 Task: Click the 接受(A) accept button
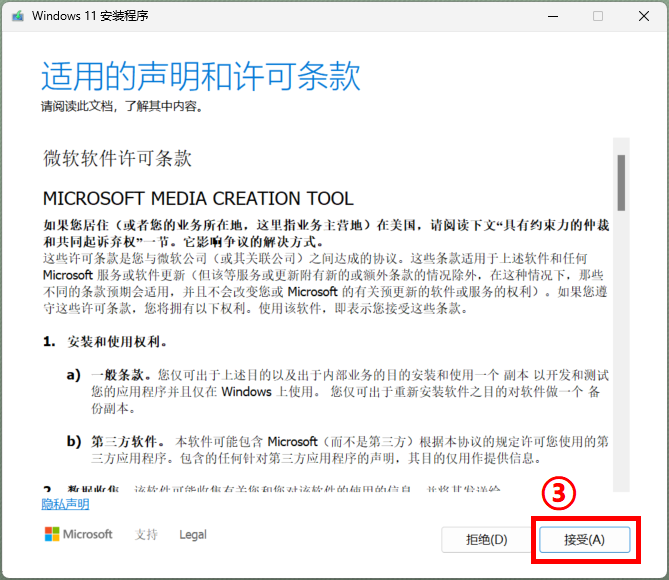pos(585,540)
